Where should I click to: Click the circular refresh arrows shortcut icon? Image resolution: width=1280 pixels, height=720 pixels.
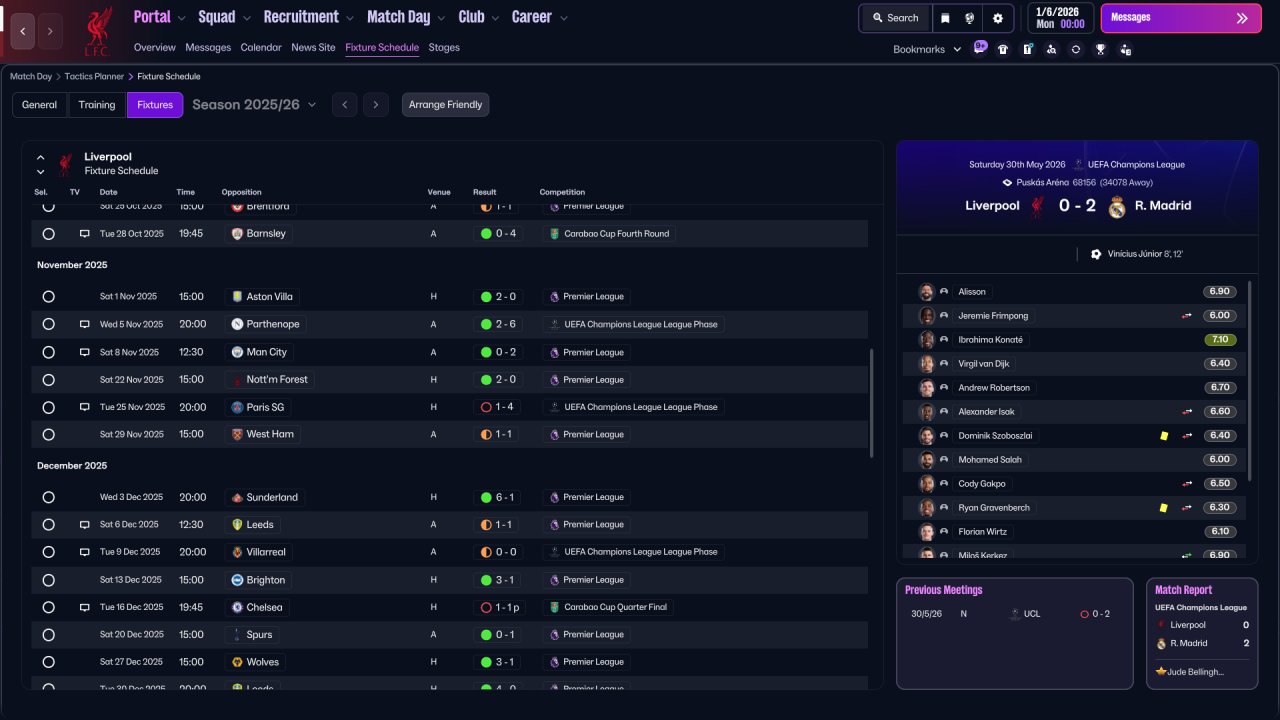[1075, 49]
